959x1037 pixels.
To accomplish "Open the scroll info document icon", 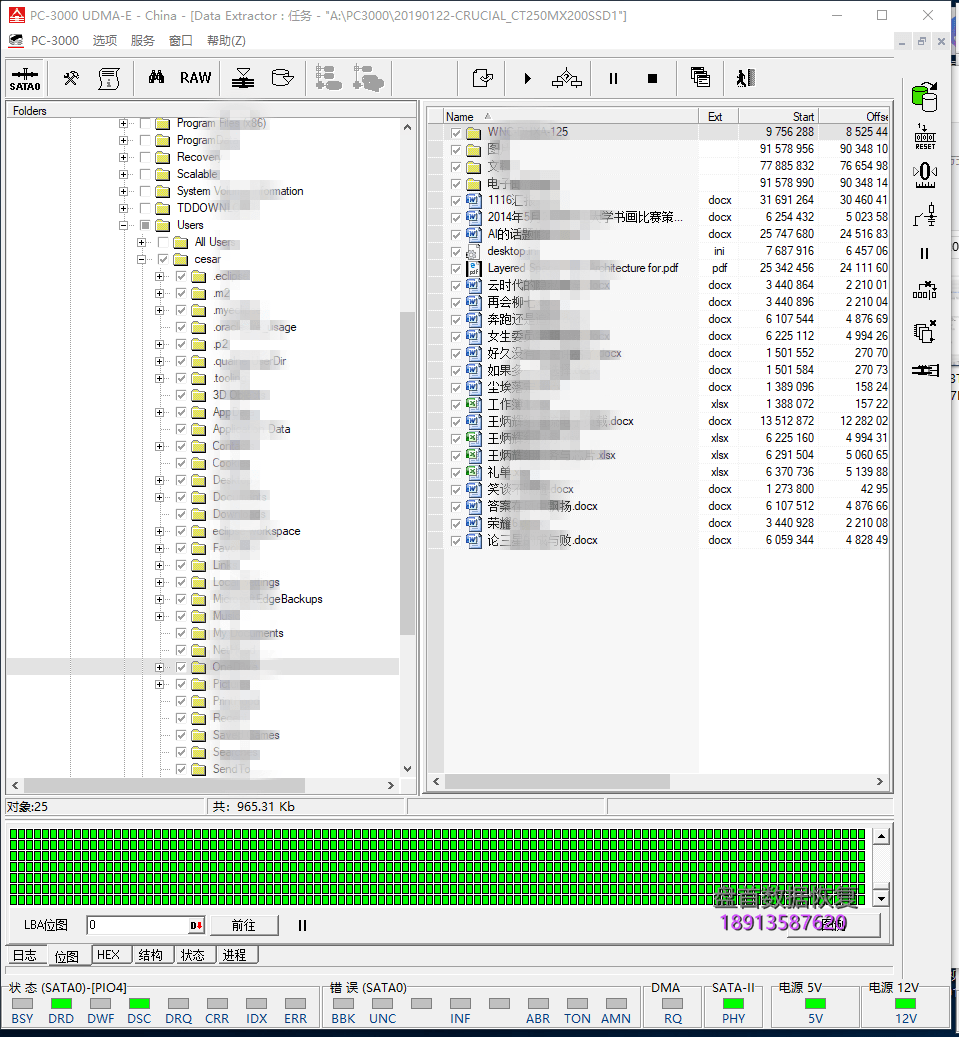I will 108,78.
